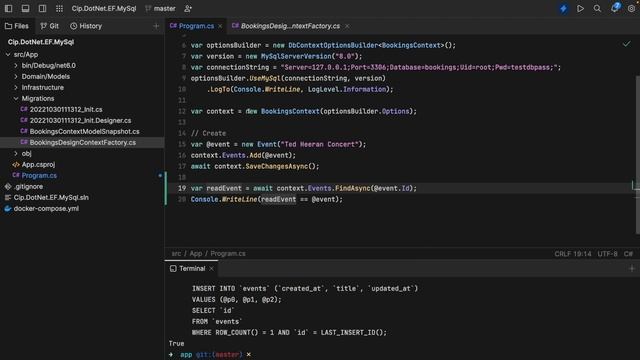Screen dimensions: 640x360
Task: Click 'App' in the breadcrumb path
Action: (196, 253)
